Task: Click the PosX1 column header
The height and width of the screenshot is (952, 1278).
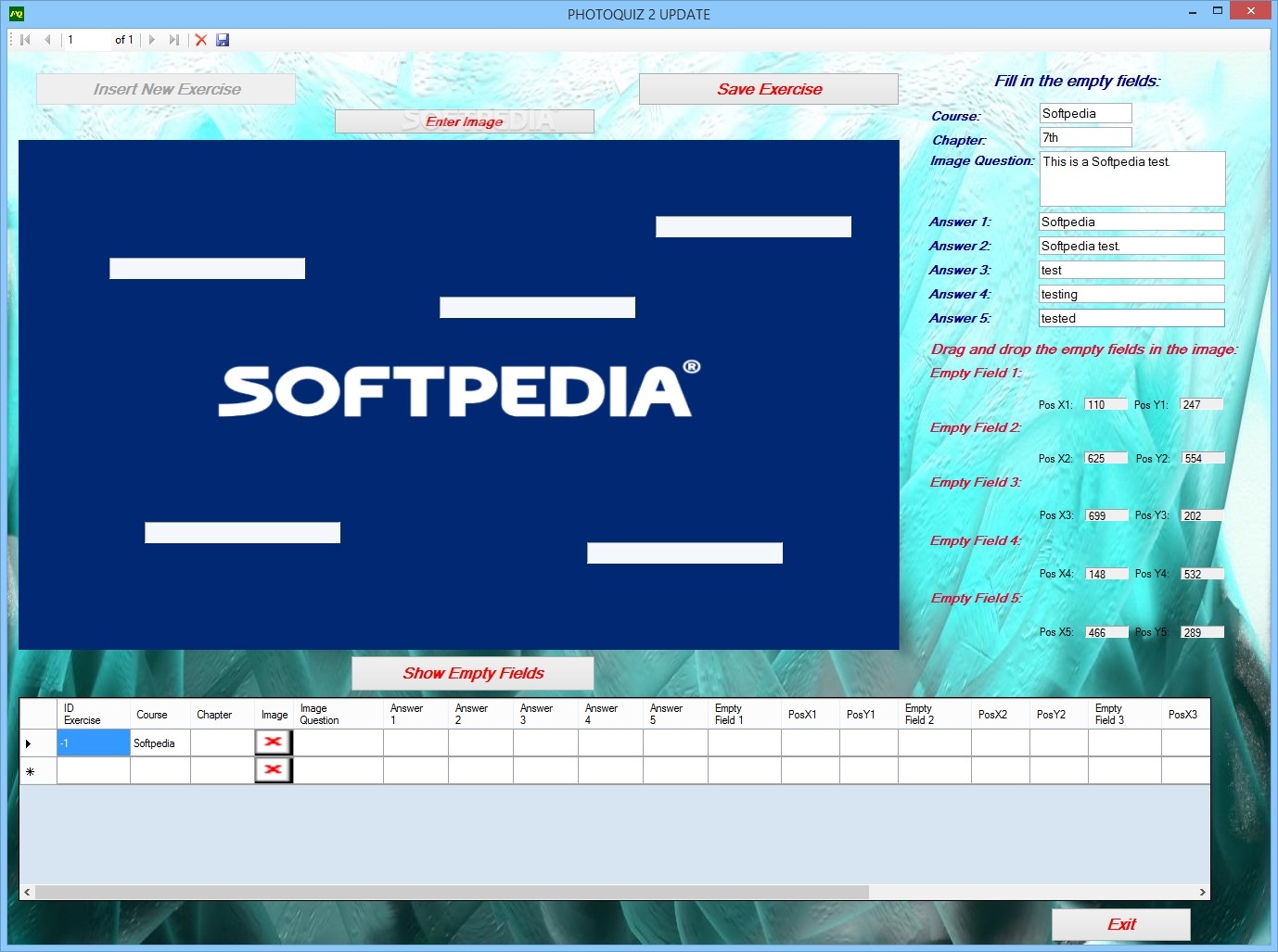Action: [811, 714]
